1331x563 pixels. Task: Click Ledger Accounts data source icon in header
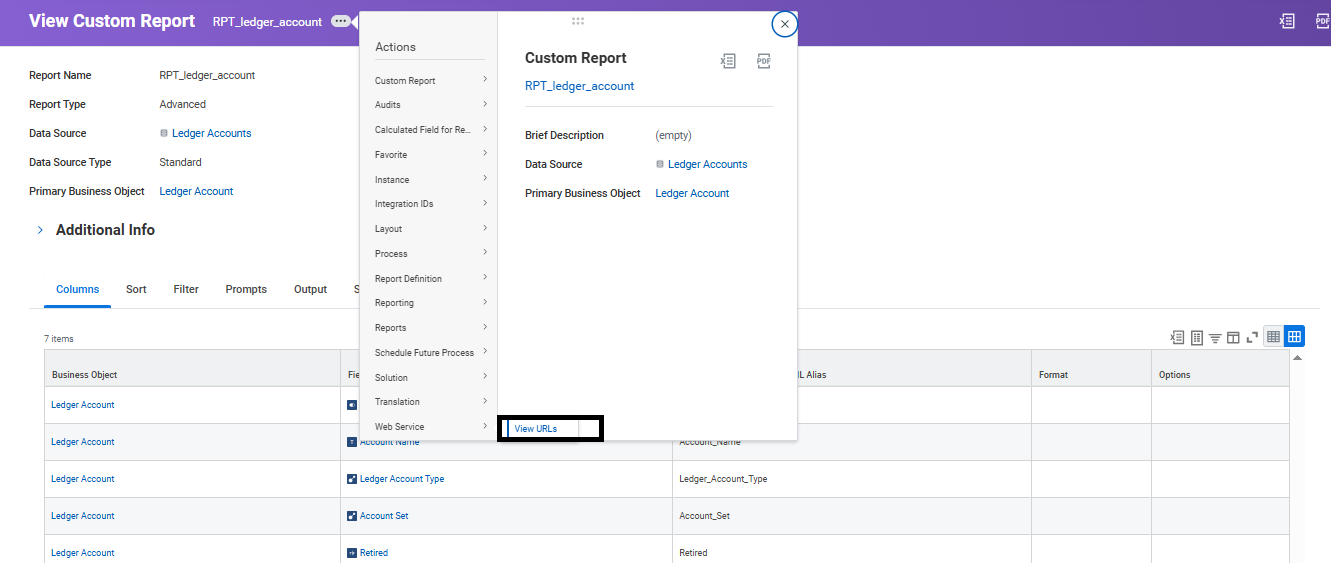pyautogui.click(x=164, y=133)
